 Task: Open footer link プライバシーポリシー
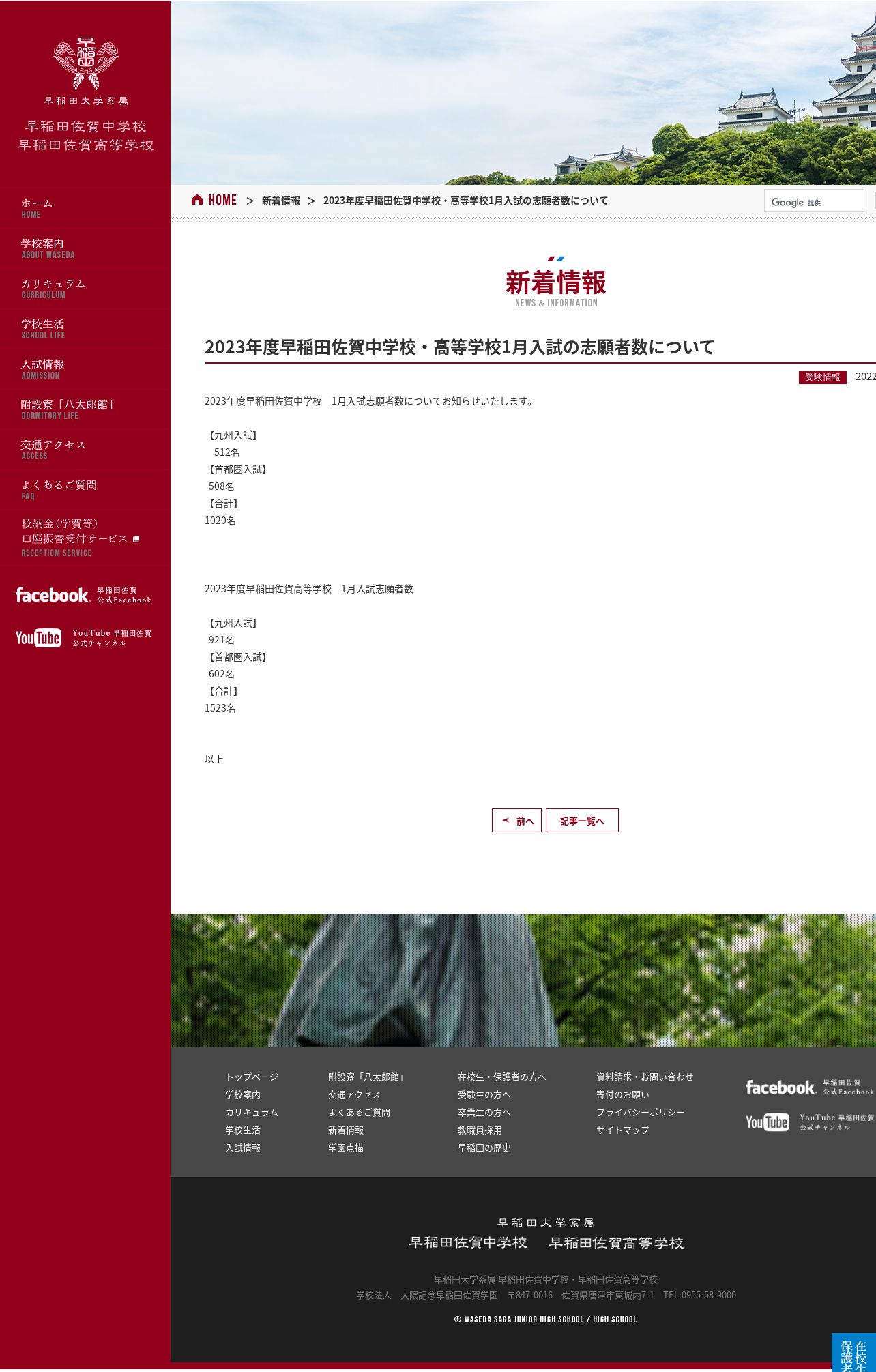pyautogui.click(x=641, y=1112)
